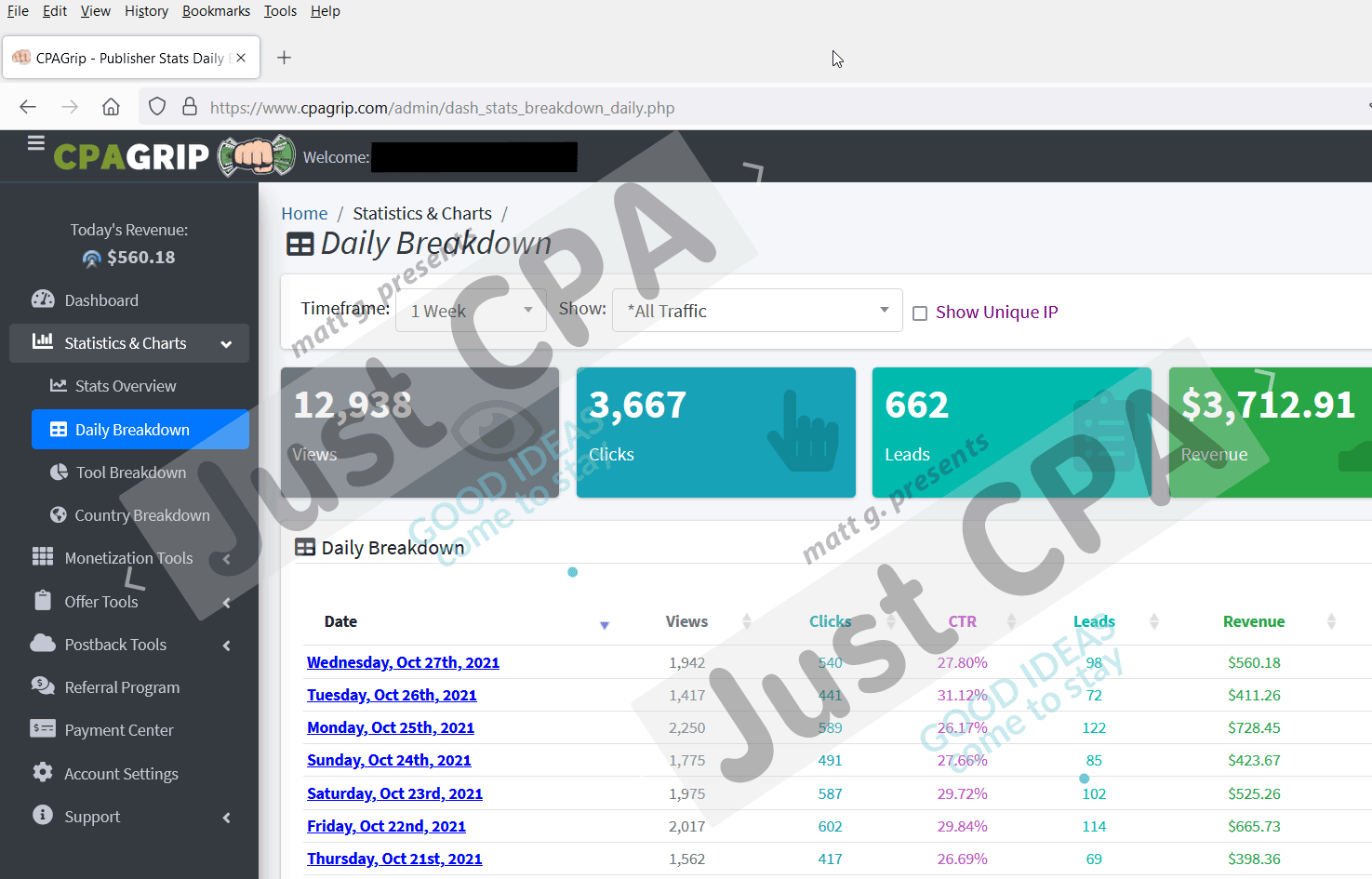Click the Today's Revenue $560.18 amount

140,258
